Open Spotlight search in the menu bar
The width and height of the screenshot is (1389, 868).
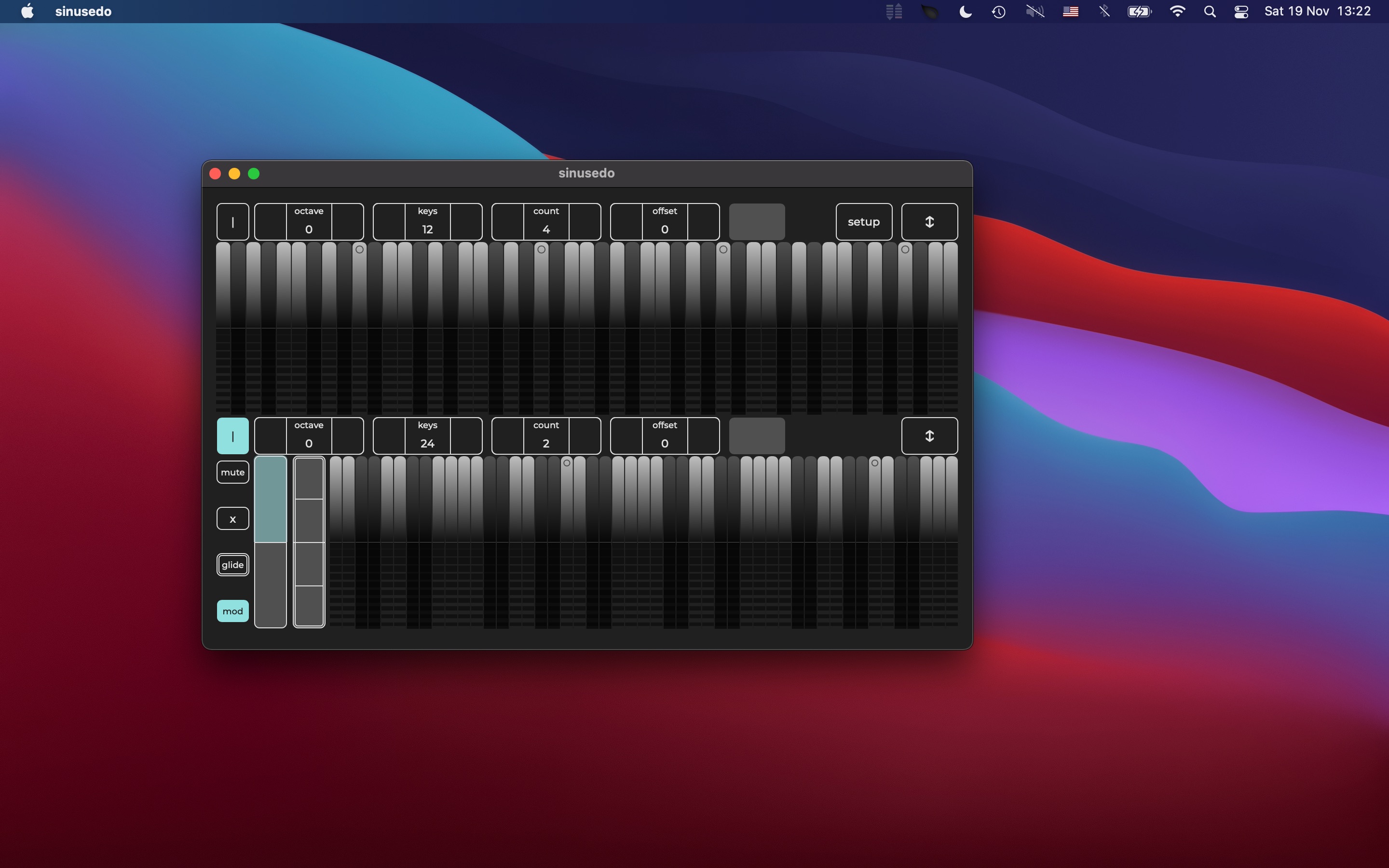(x=1210, y=12)
